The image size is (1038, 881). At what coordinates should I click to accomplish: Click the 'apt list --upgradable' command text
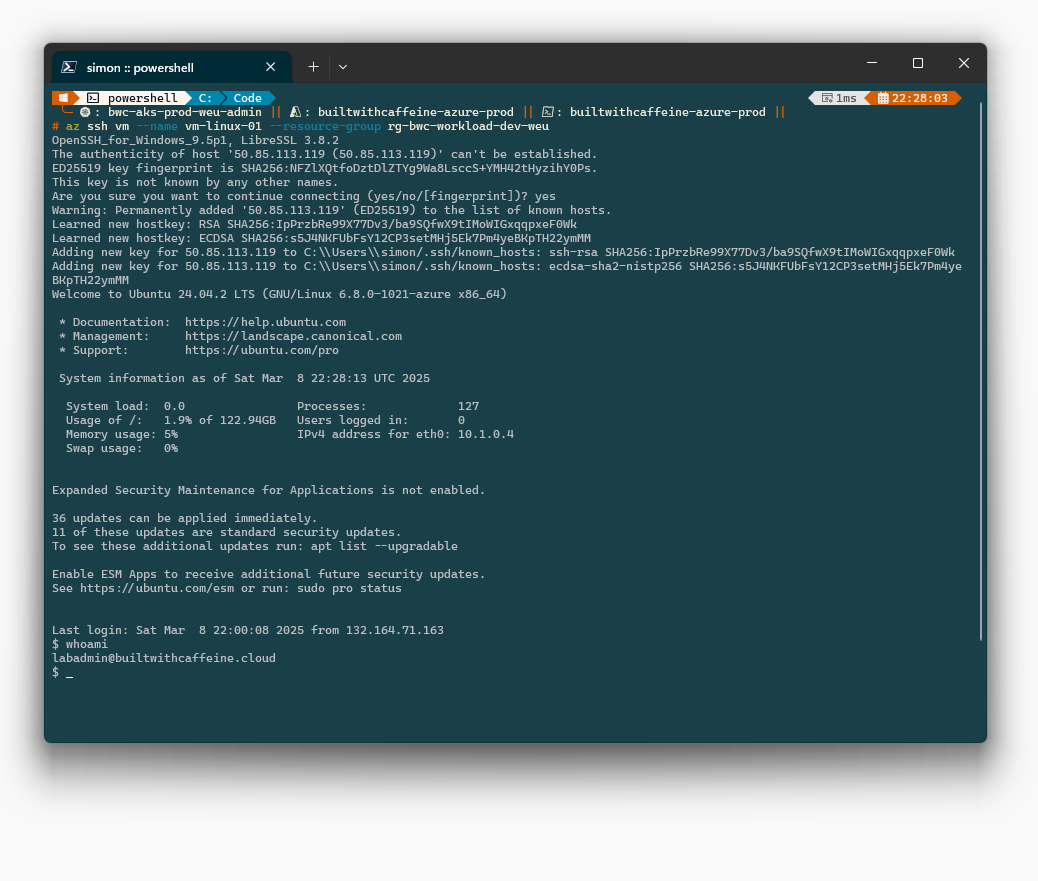click(x=384, y=546)
